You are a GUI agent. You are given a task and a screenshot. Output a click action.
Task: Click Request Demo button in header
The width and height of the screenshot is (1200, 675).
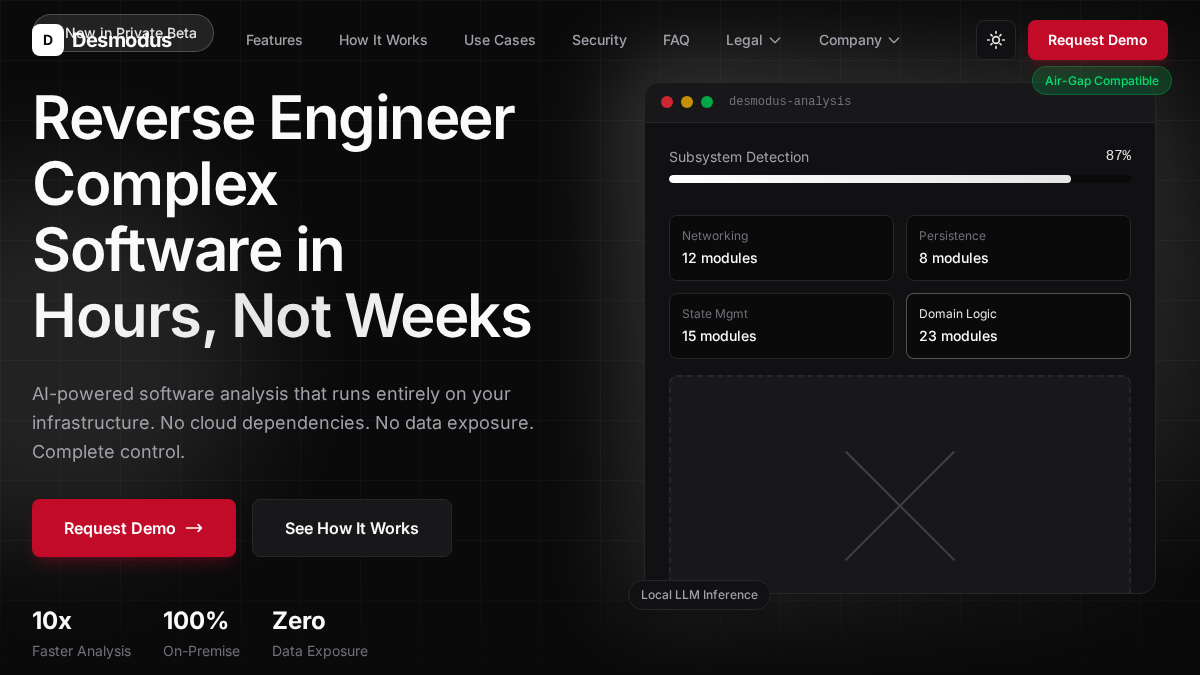click(x=1098, y=40)
